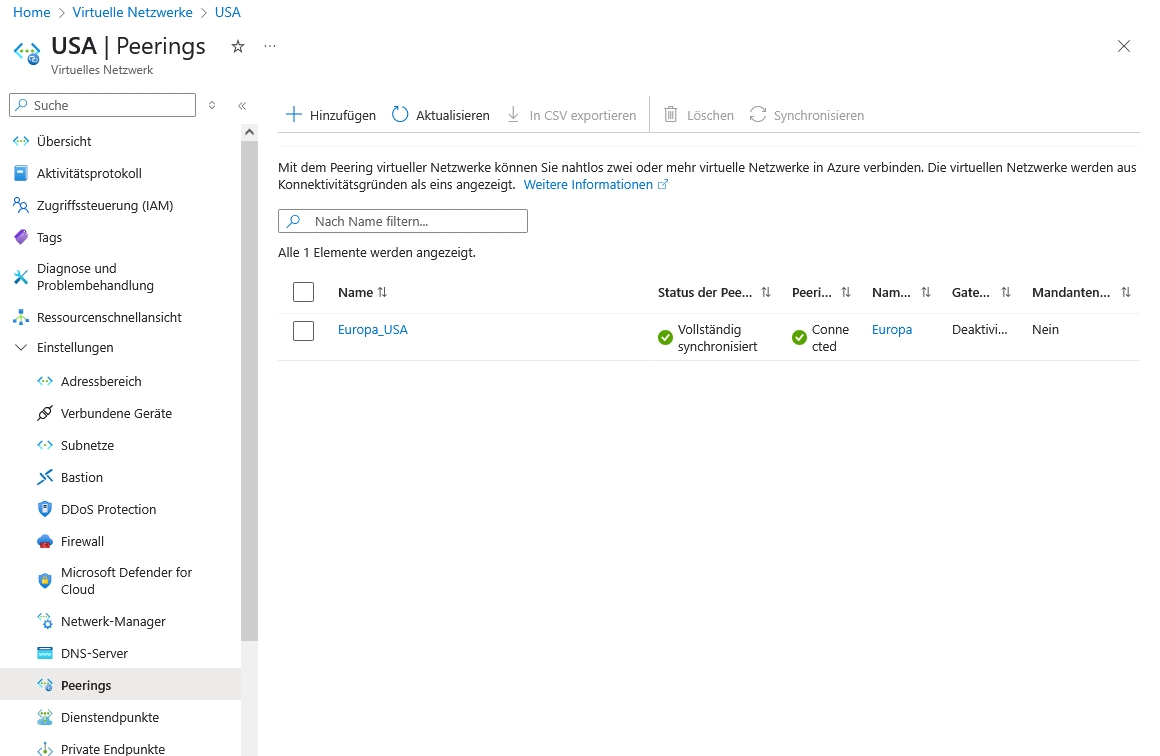Click the Aktualisieren refresh icon
The height and width of the screenshot is (756, 1160).
(x=400, y=115)
